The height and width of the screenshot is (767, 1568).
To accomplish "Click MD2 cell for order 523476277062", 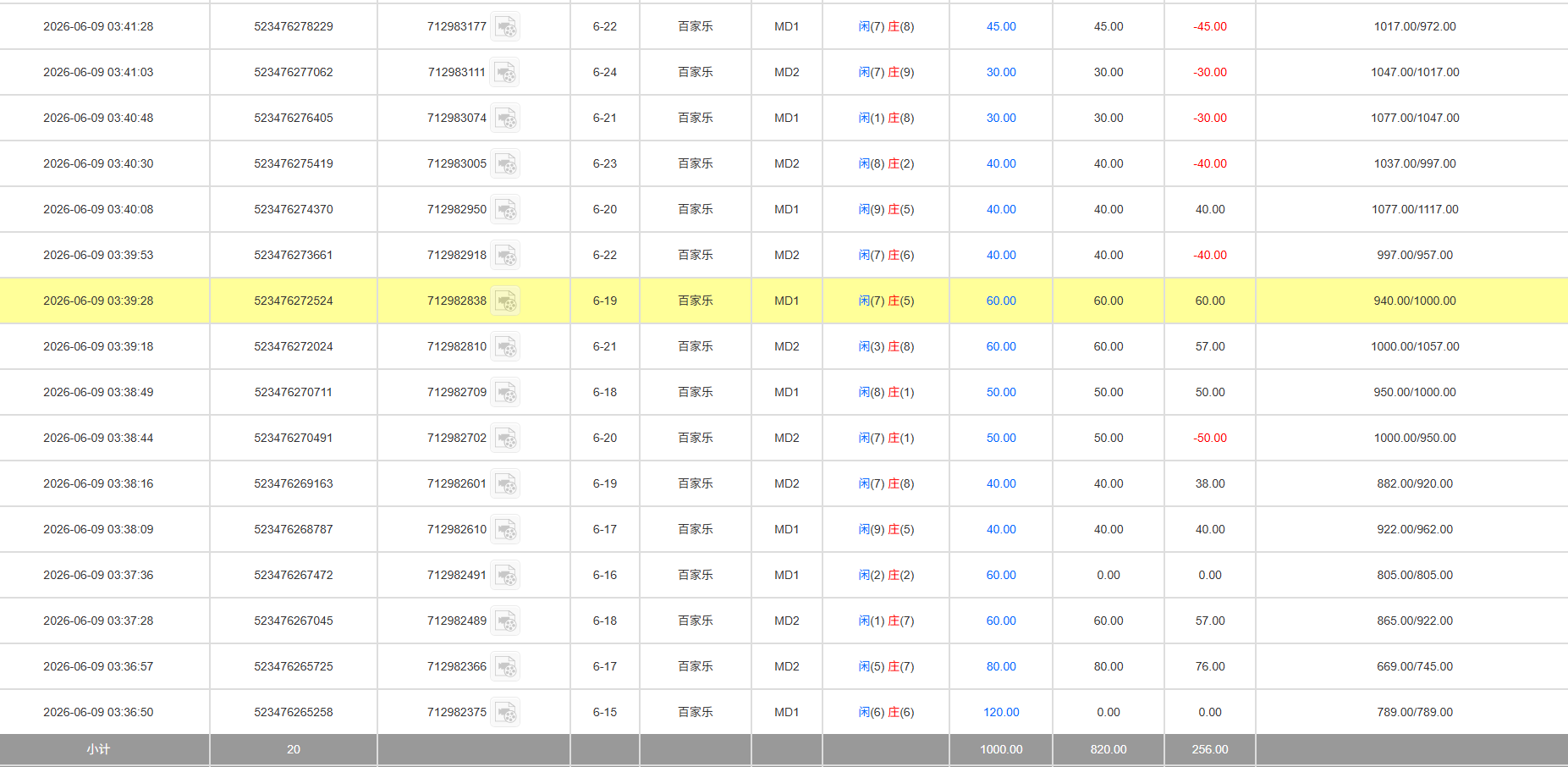I will coord(787,72).
